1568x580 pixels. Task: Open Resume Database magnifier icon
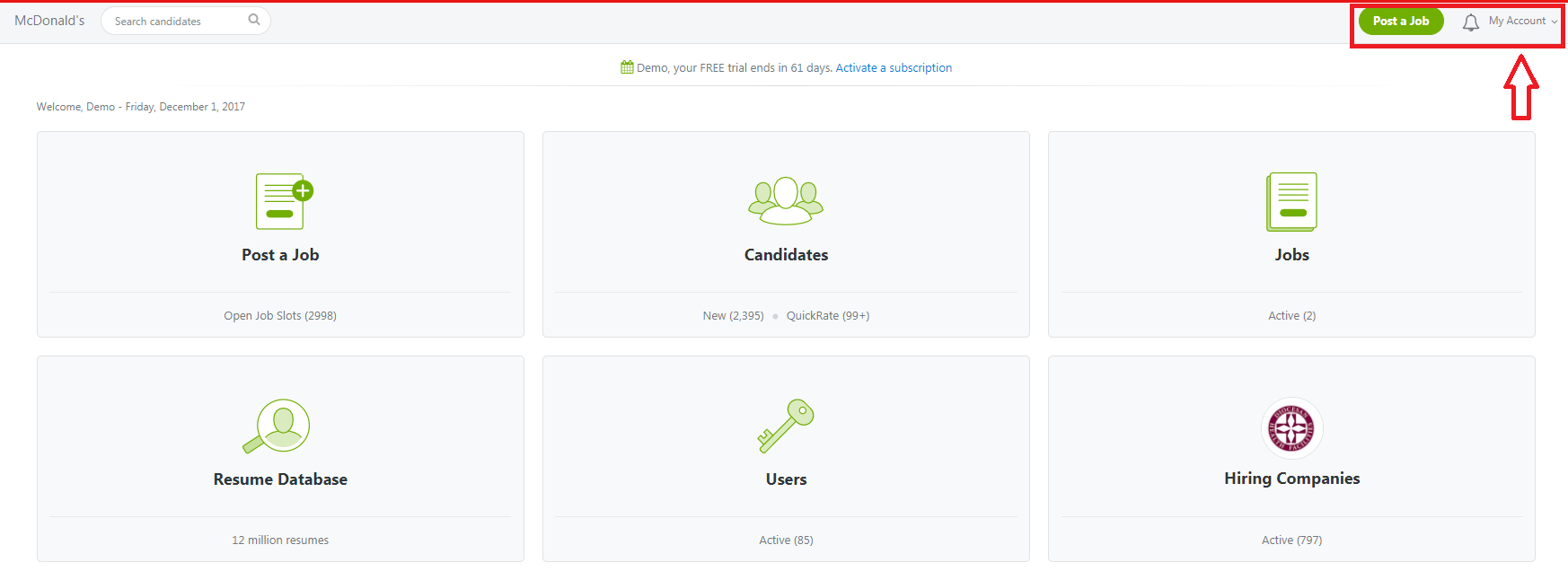pyautogui.click(x=277, y=426)
